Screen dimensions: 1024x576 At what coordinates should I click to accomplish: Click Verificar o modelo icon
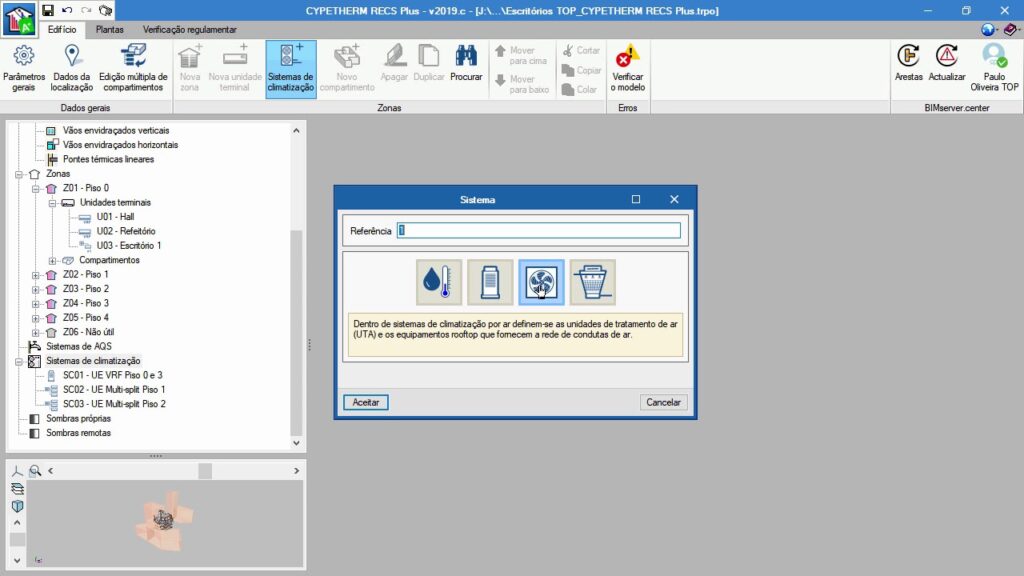[x=628, y=69]
